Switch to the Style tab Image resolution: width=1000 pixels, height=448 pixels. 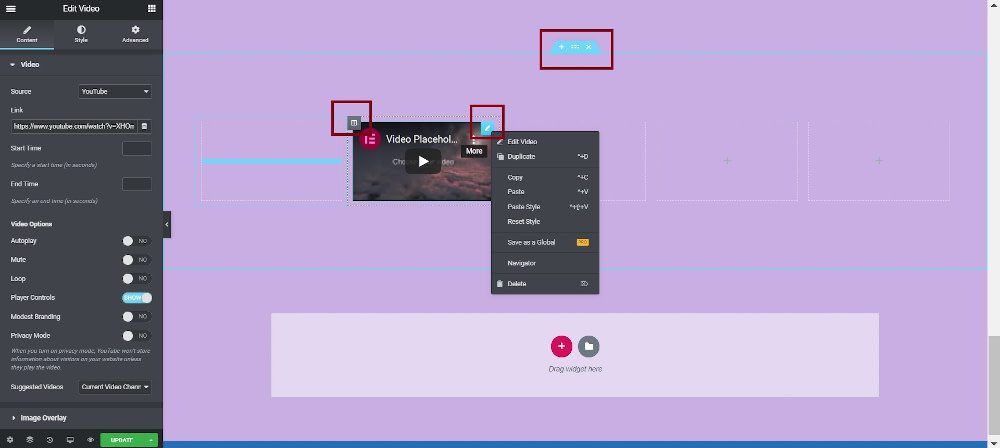(x=81, y=34)
